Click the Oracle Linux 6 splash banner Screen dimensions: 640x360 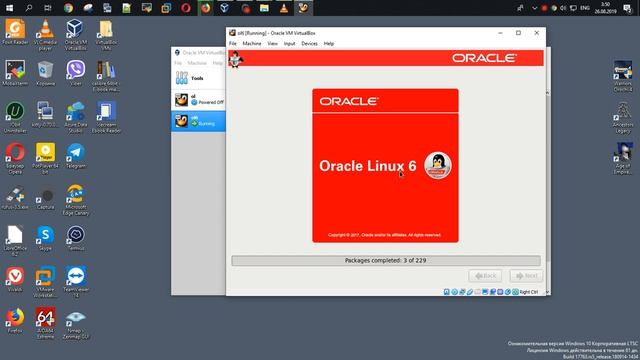[385, 165]
